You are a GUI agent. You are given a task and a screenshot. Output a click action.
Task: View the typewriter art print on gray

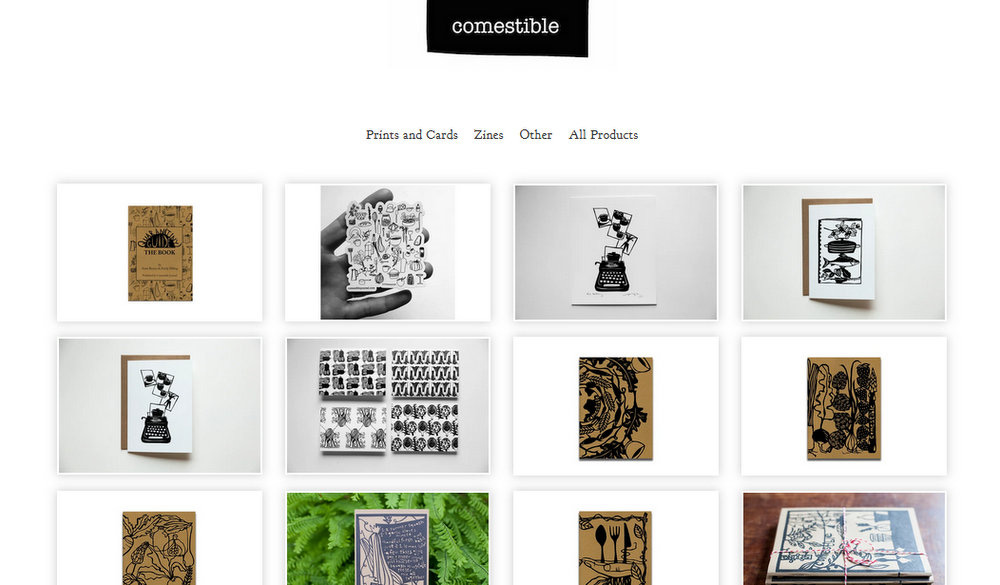(x=616, y=253)
